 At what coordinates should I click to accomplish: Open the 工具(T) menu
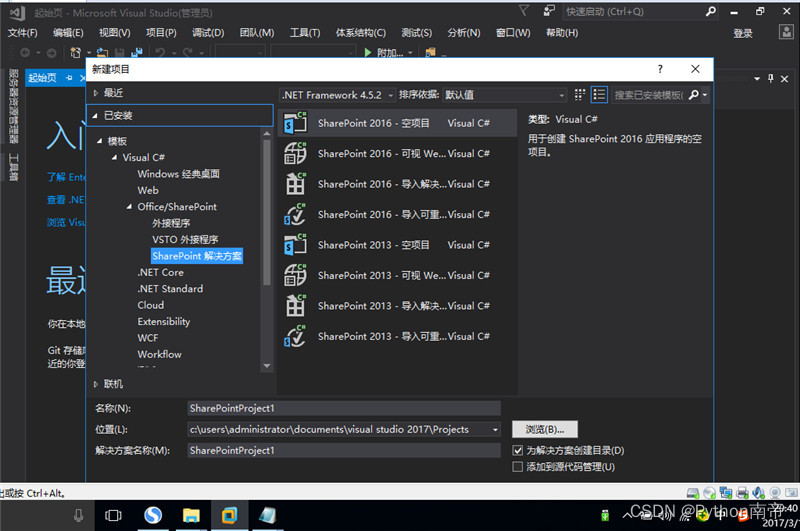(x=305, y=33)
